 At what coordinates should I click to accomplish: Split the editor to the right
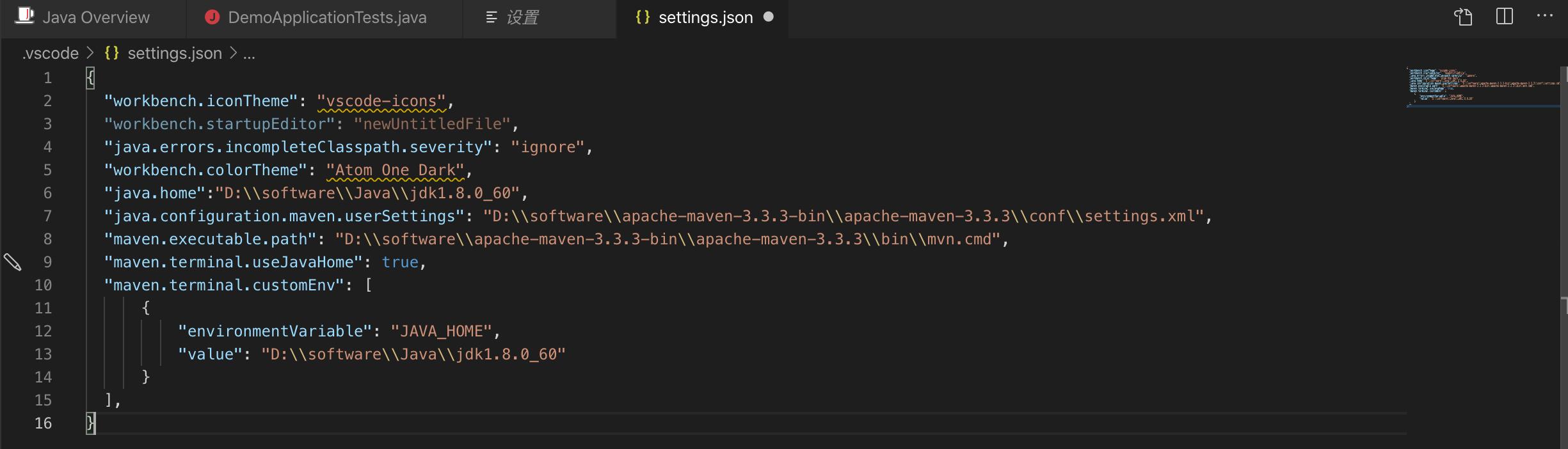click(x=1505, y=17)
